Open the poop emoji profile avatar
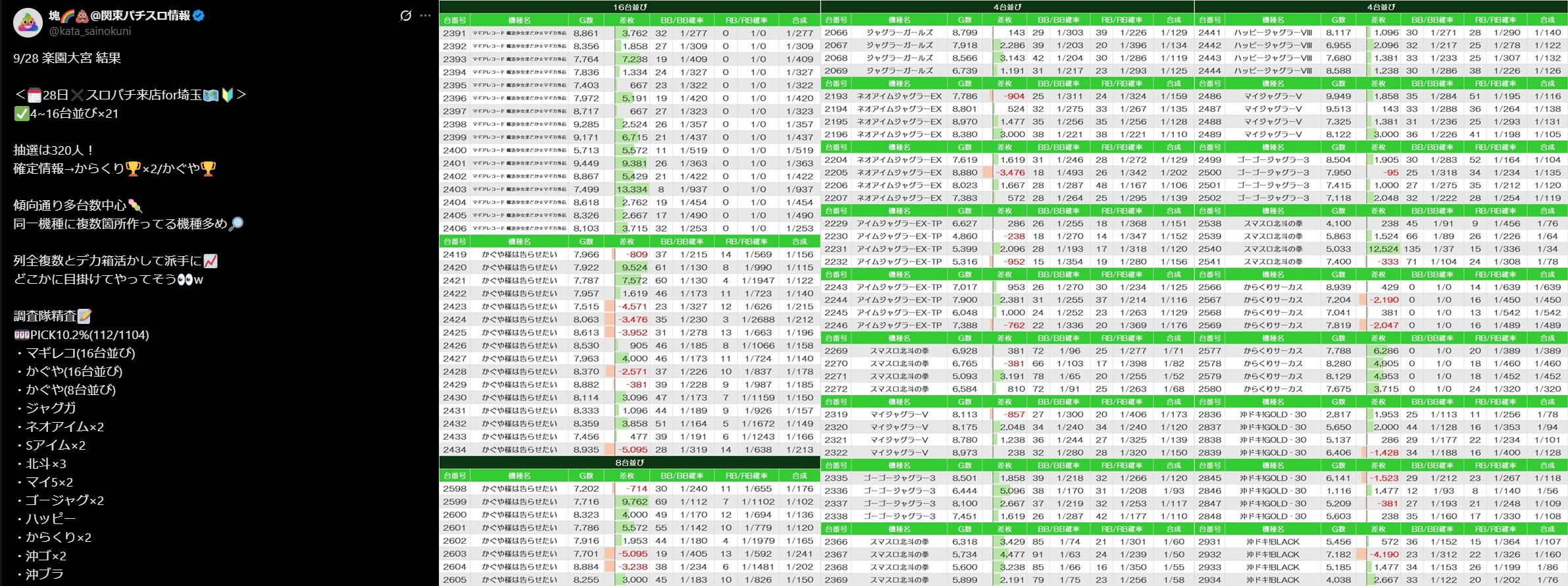 point(28,23)
